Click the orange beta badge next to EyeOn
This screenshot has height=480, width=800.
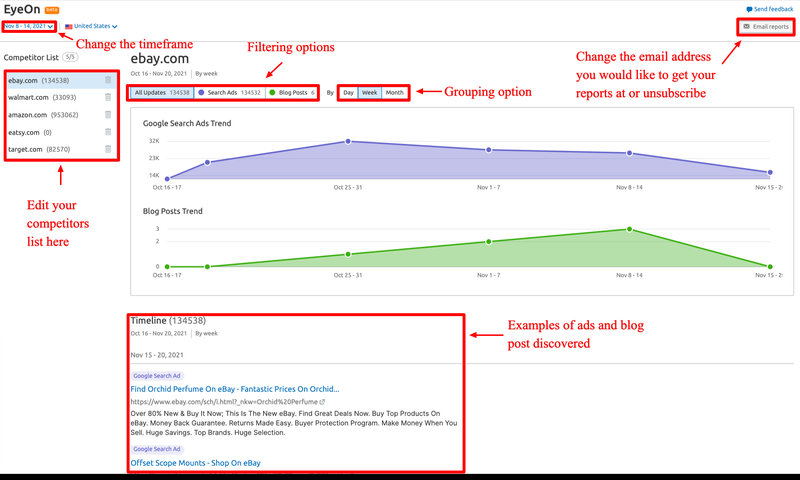coord(52,10)
